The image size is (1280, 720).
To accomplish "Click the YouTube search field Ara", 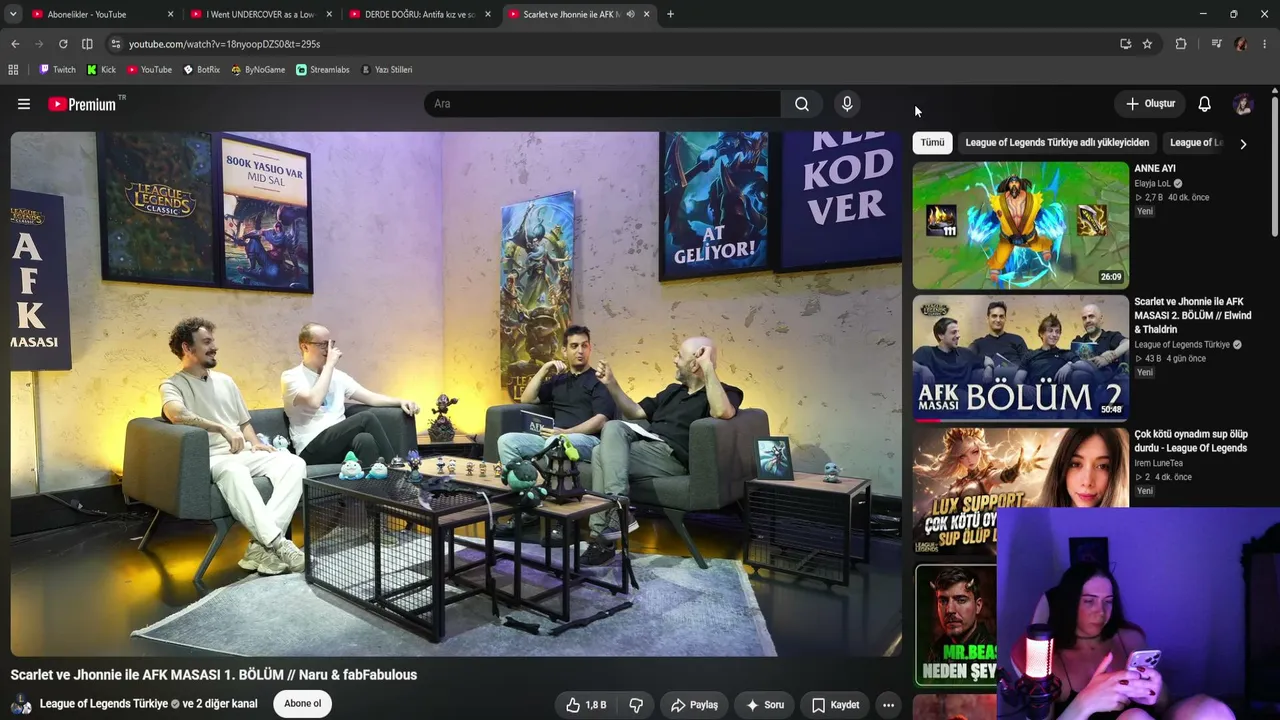I will 602,104.
